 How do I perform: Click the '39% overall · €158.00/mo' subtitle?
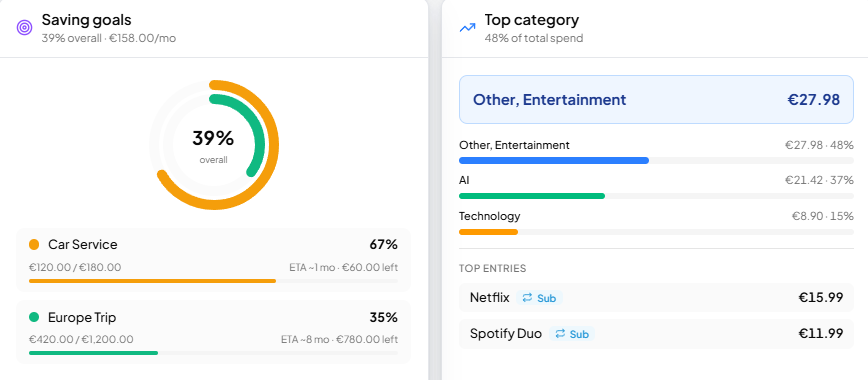point(108,39)
